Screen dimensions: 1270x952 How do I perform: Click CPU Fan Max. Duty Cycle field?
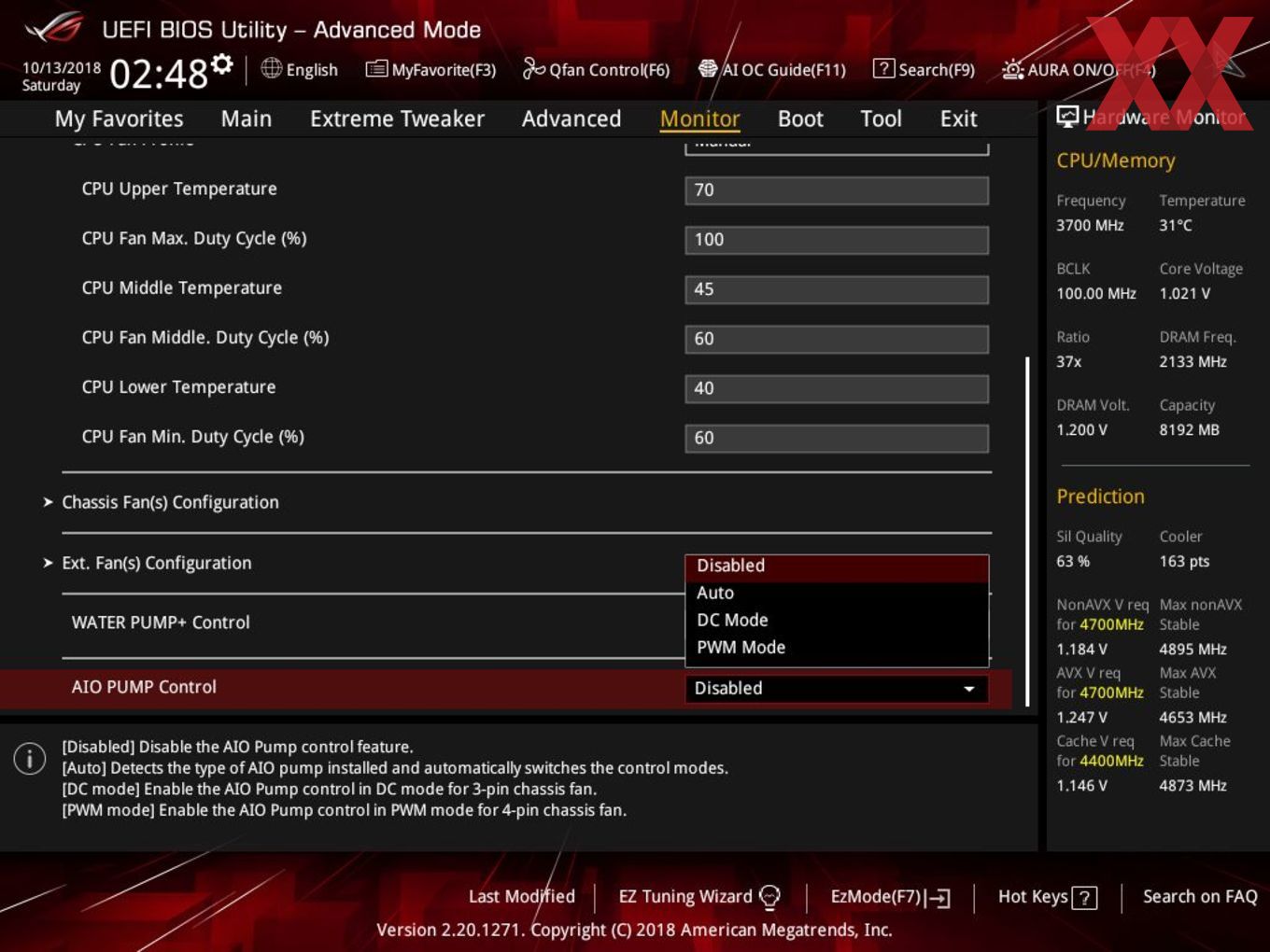coord(837,240)
